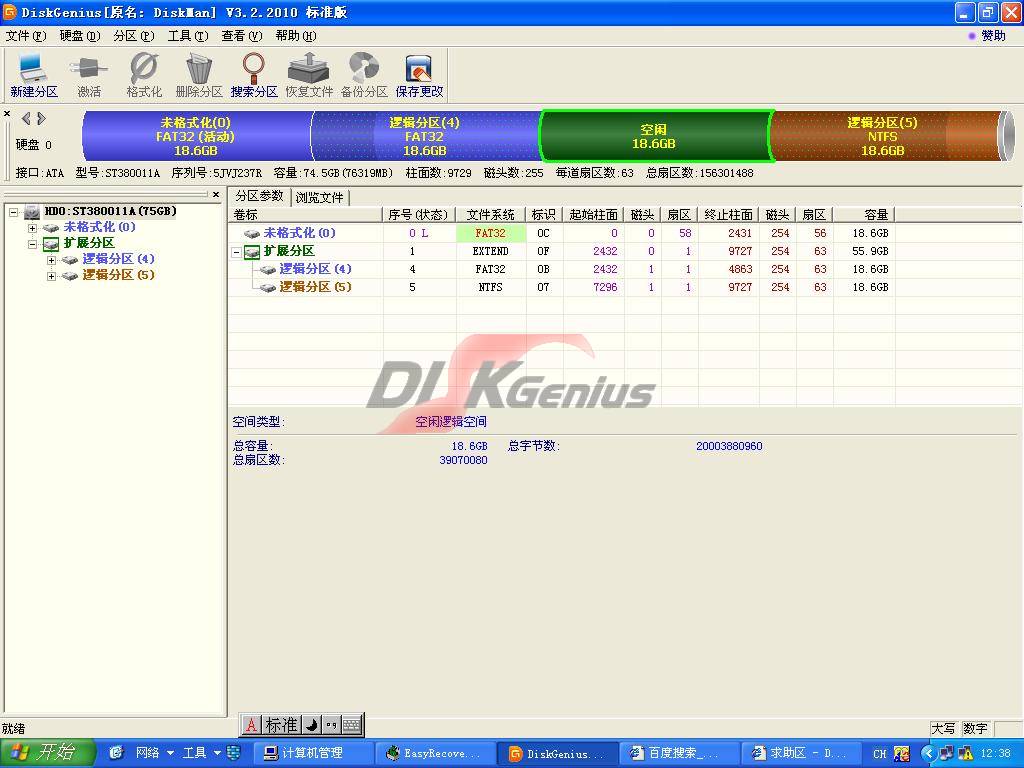
Task: Click the 序号(状态) column header
Action: 419,214
